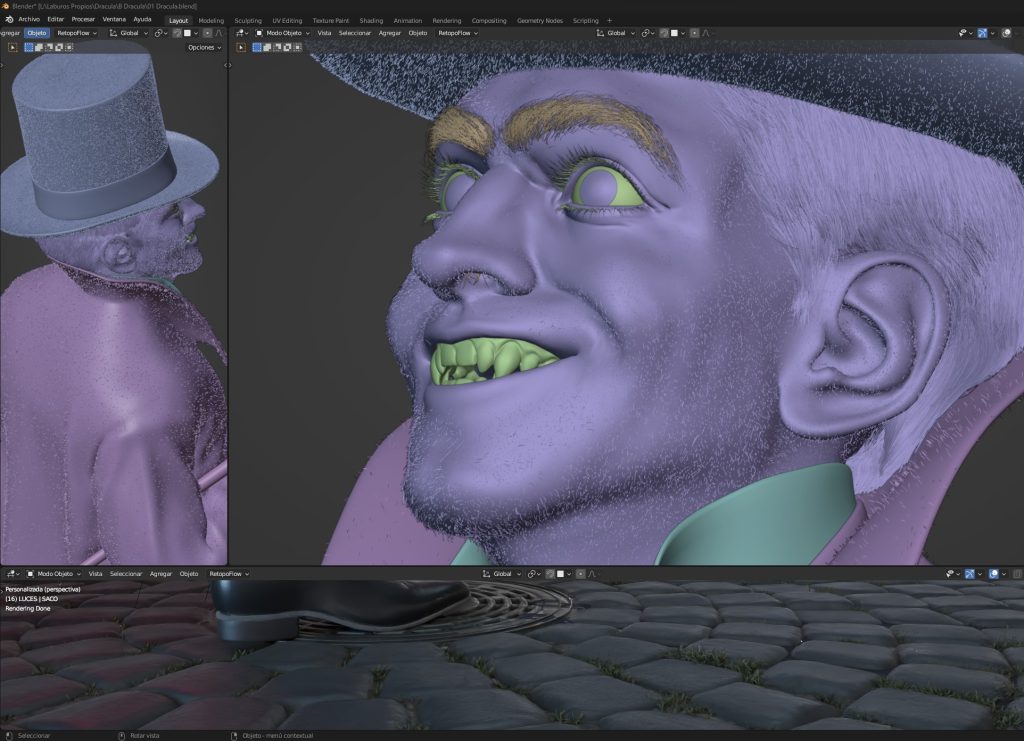Screen dimensions: 1024x741
Task: Open Global orientation dropdown in main viewport
Action: click(615, 33)
